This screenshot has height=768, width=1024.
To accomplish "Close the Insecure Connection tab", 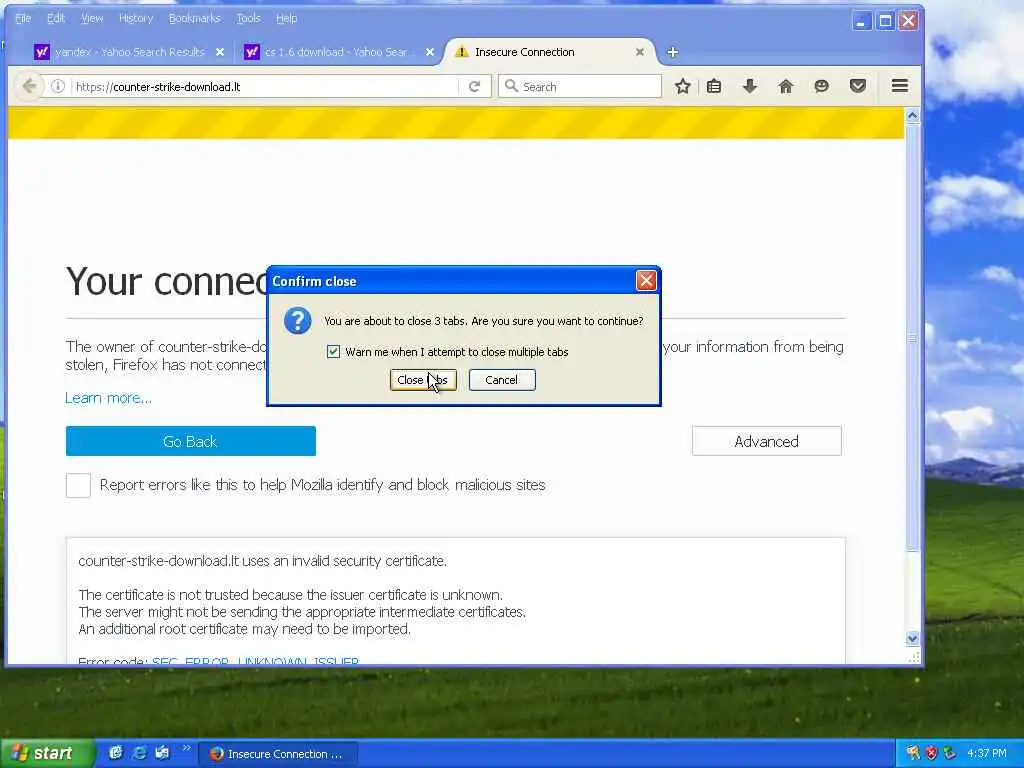I will click(x=640, y=52).
